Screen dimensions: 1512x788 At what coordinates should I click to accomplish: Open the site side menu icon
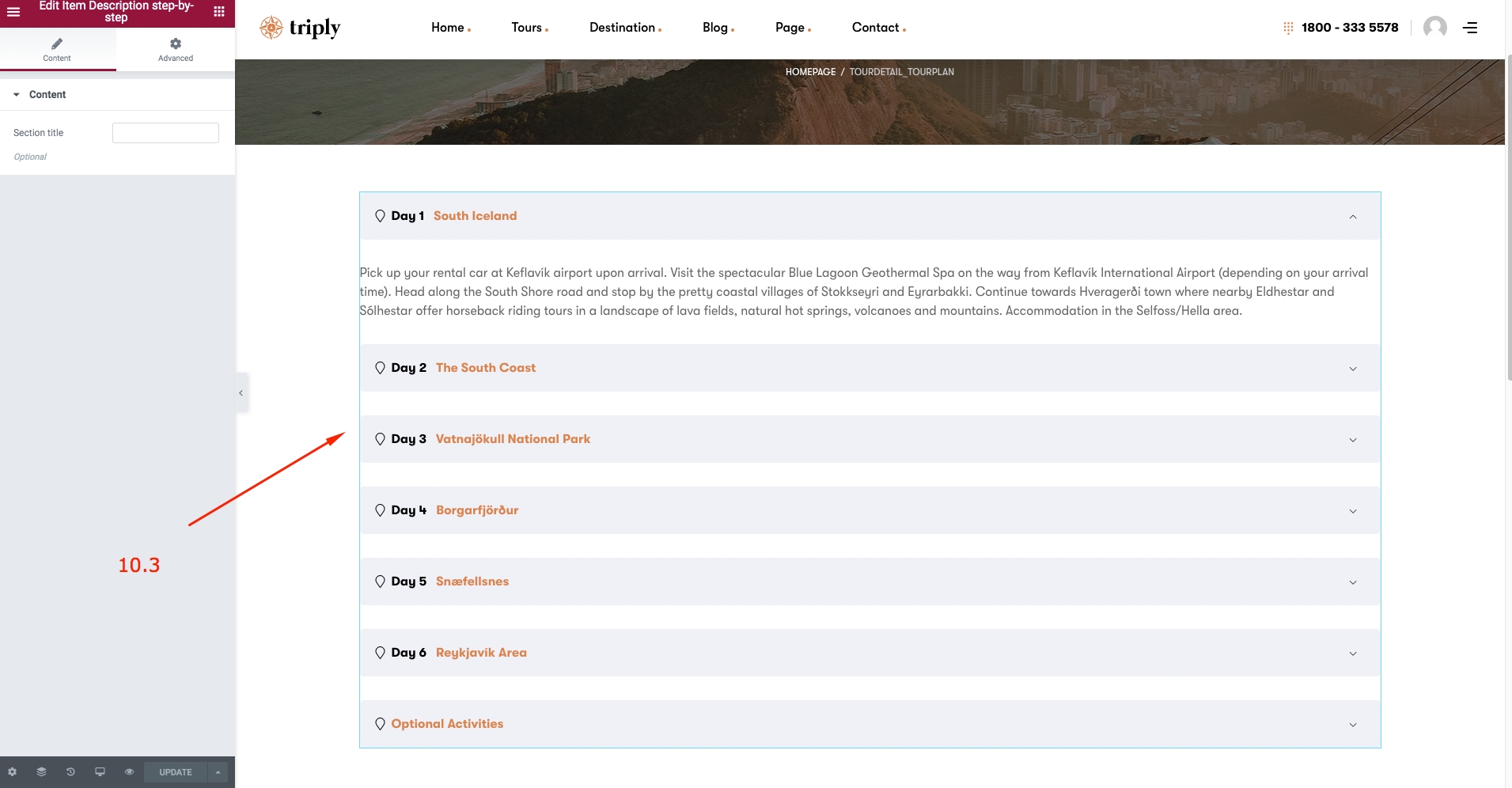point(1470,28)
